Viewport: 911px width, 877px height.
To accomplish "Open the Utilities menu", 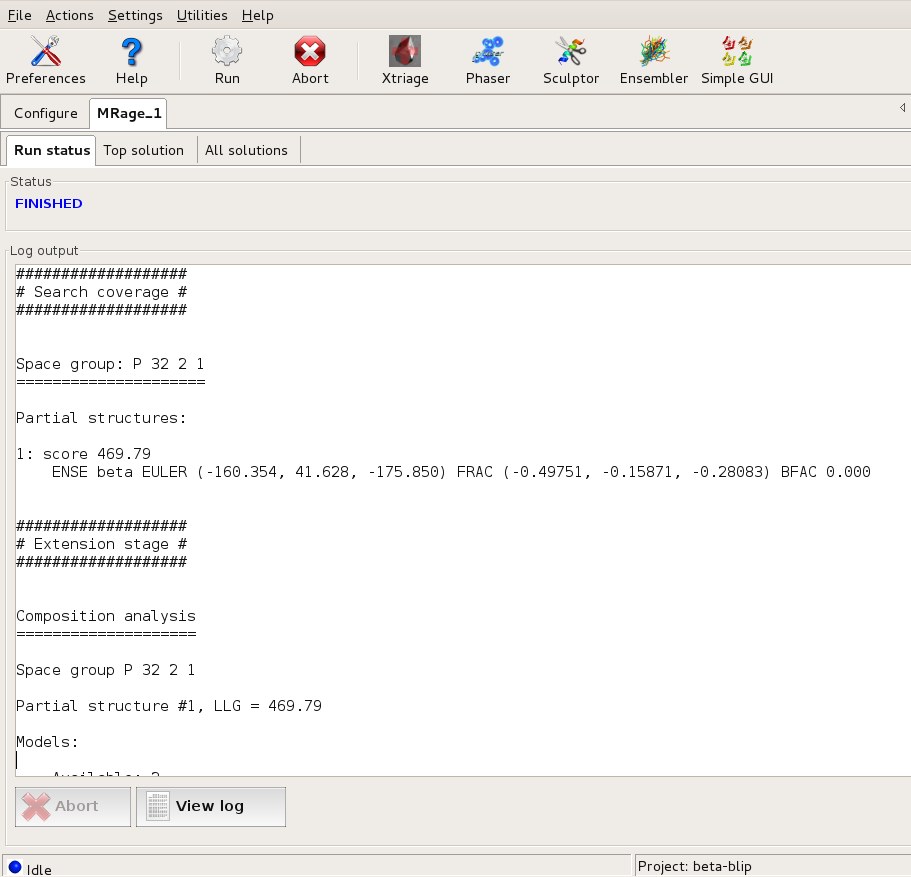I will [202, 15].
